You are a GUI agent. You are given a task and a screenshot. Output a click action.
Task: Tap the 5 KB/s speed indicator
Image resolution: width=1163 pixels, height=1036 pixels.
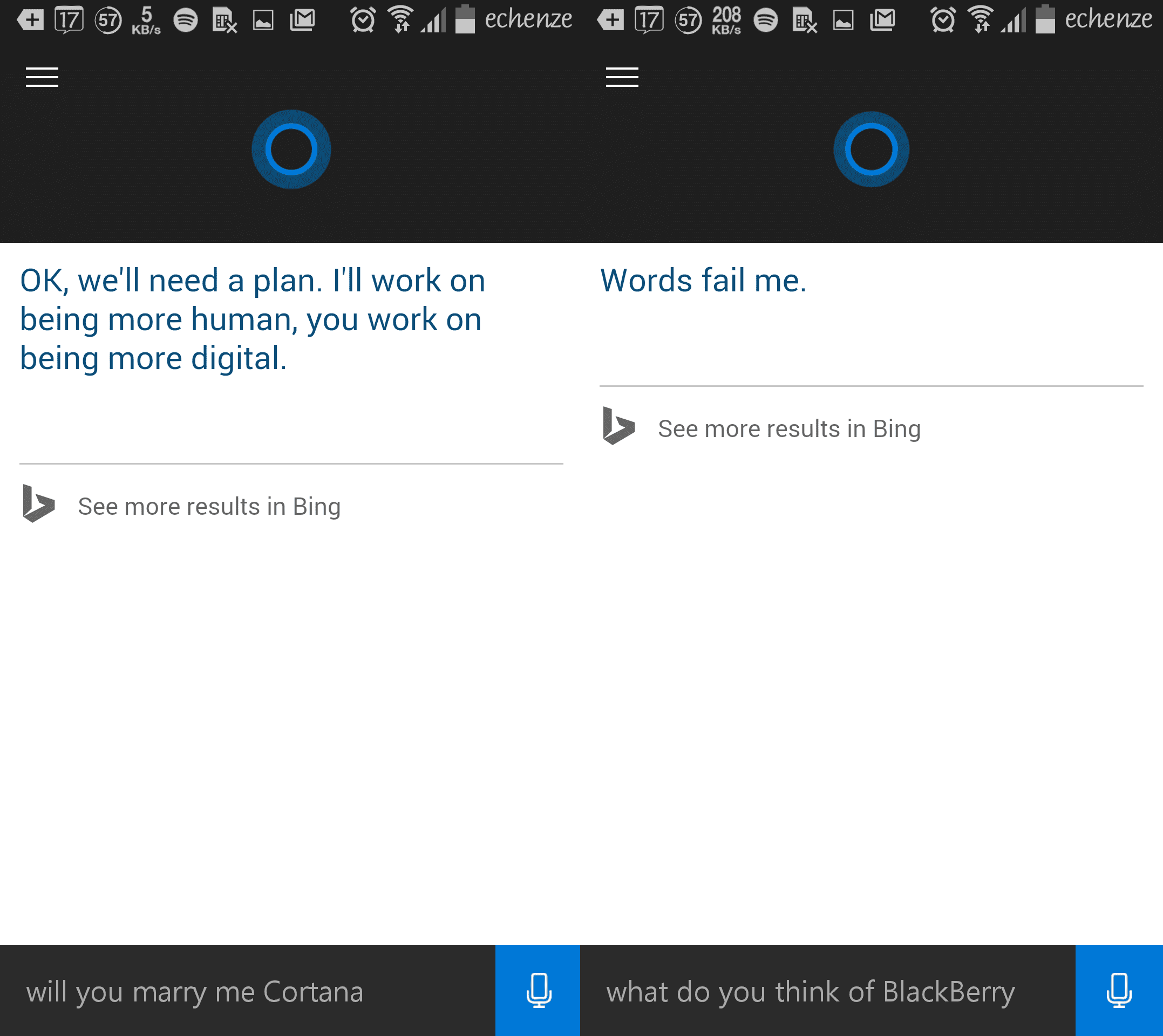coord(146,21)
